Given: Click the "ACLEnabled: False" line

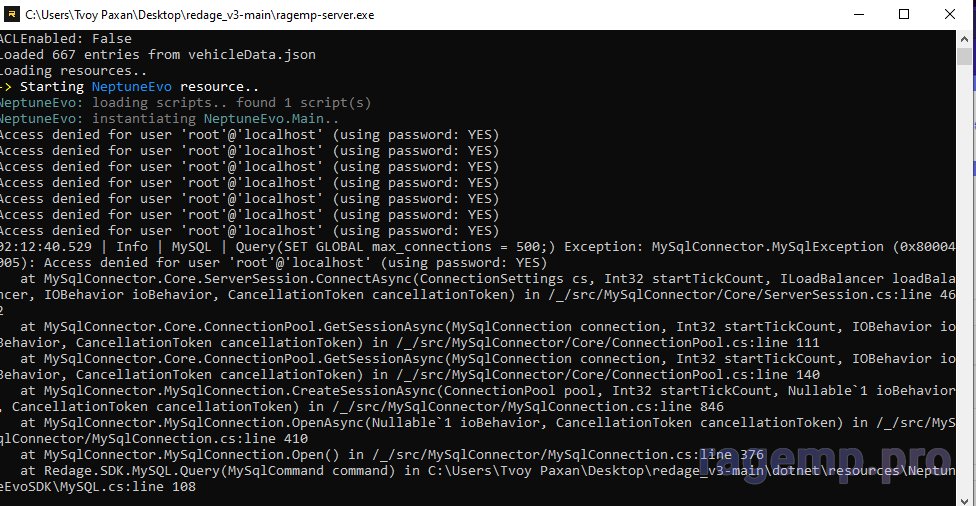Looking at the screenshot, I should [65, 39].
